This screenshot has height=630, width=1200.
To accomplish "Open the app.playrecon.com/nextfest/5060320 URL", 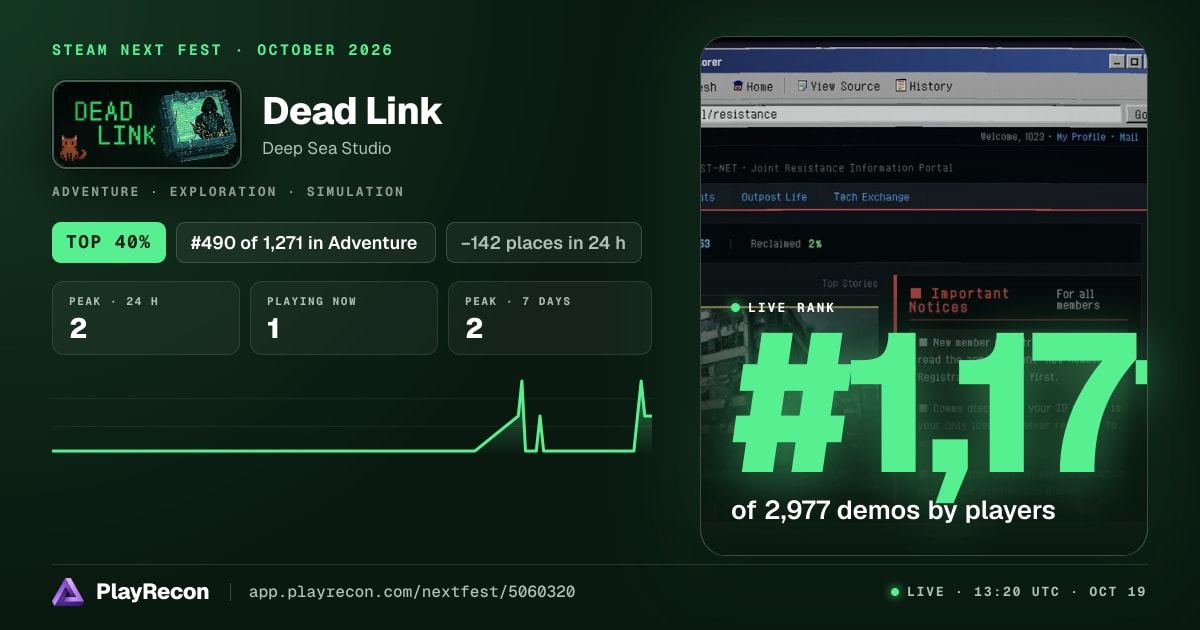I will pyautogui.click(x=412, y=592).
